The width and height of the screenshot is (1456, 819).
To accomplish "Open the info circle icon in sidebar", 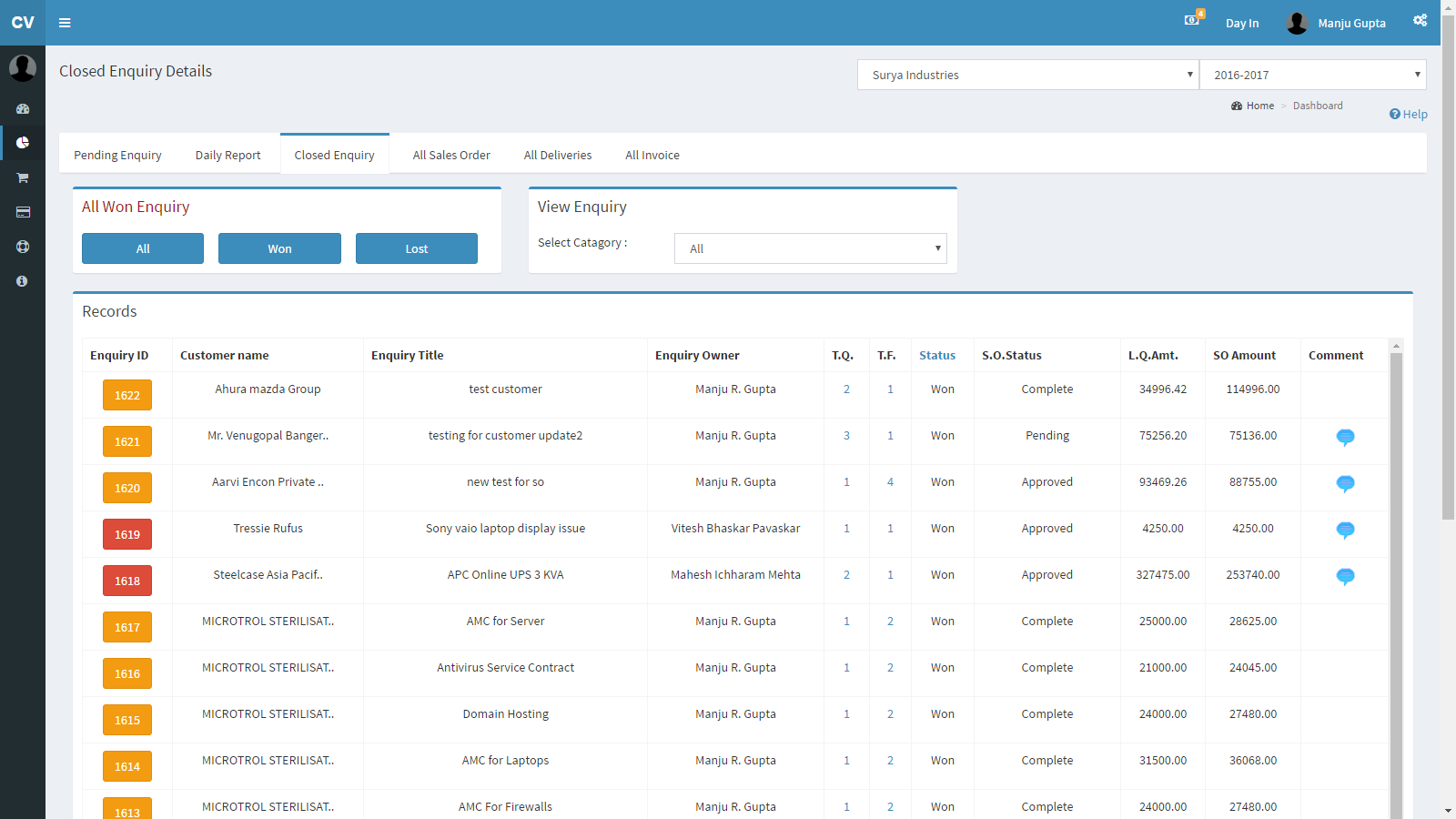I will 23,281.
